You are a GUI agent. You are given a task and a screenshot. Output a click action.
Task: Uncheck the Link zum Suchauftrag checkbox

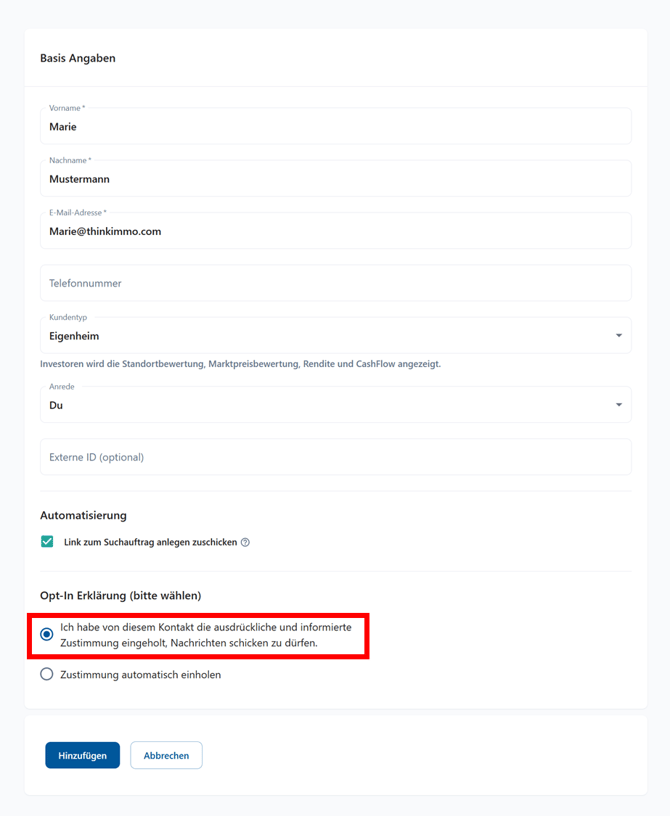click(x=47, y=541)
